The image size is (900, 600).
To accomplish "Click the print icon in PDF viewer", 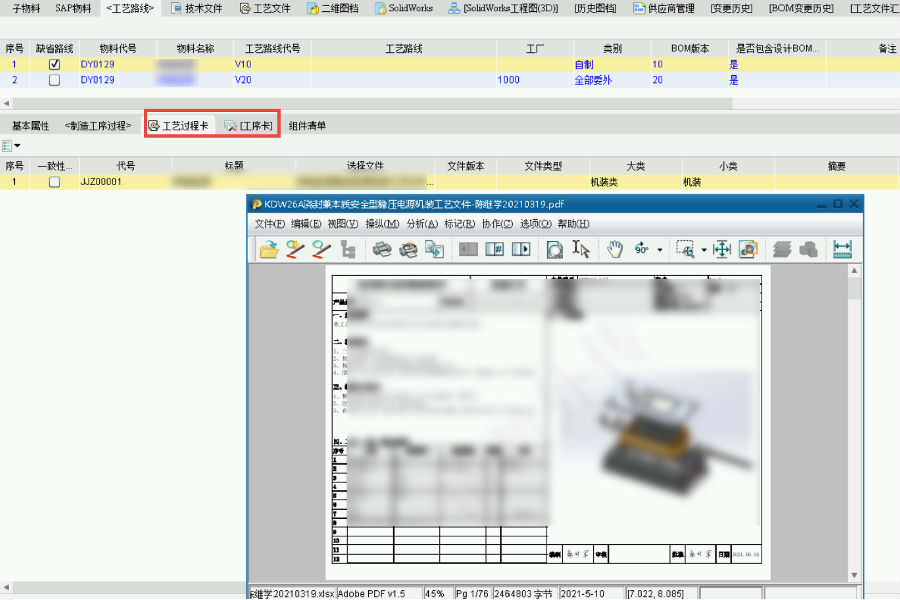I will coord(381,249).
